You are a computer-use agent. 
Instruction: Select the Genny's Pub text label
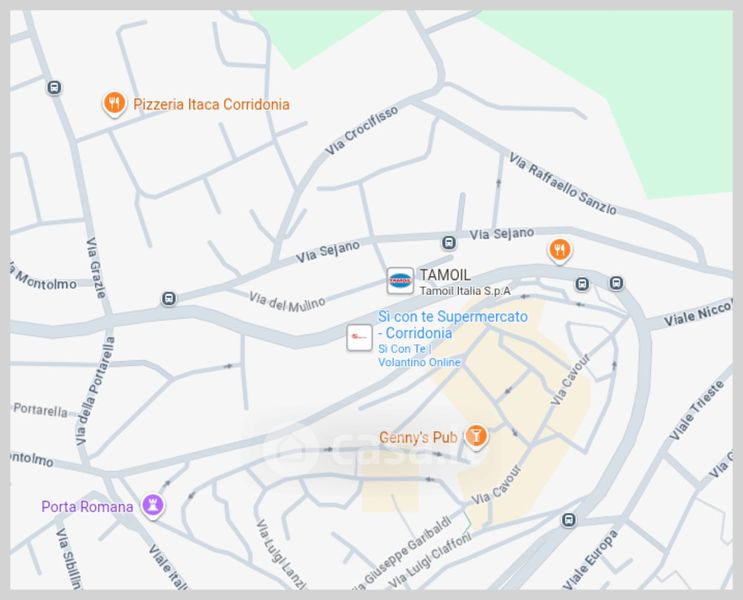418,437
